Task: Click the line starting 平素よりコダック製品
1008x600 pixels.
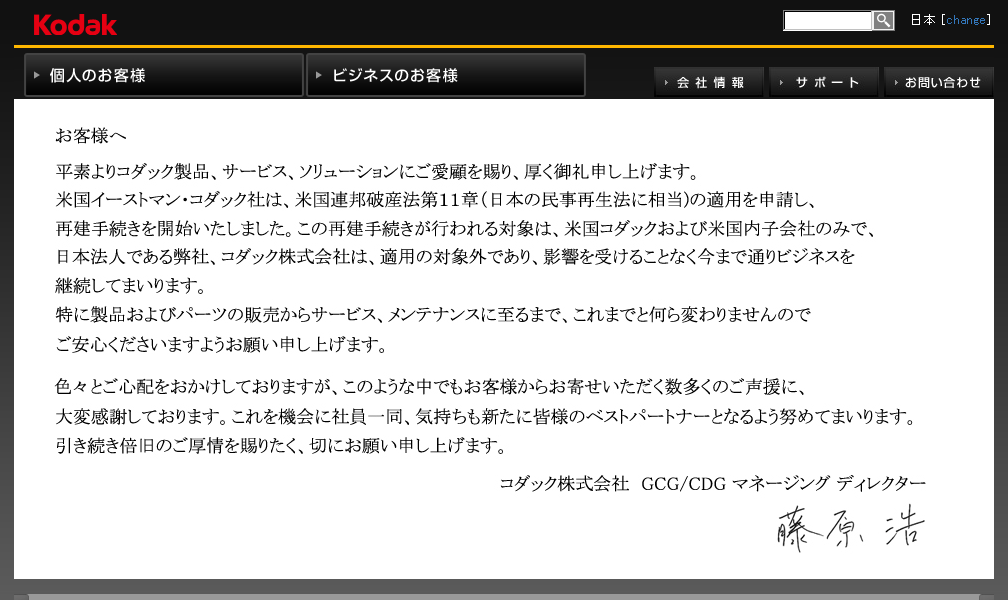Action: [x=377, y=172]
